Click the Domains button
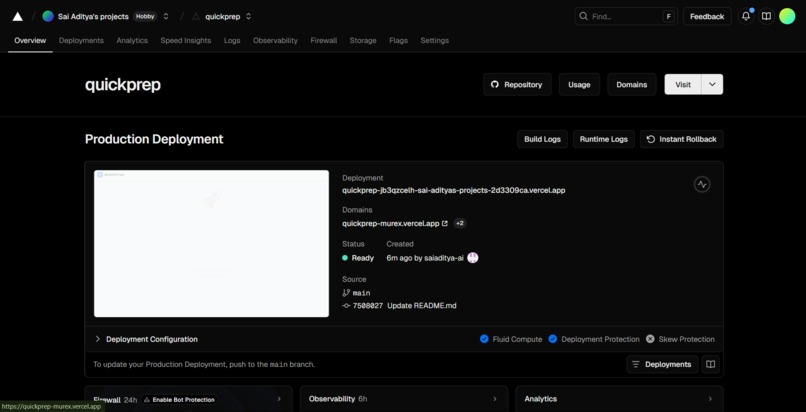 632,85
